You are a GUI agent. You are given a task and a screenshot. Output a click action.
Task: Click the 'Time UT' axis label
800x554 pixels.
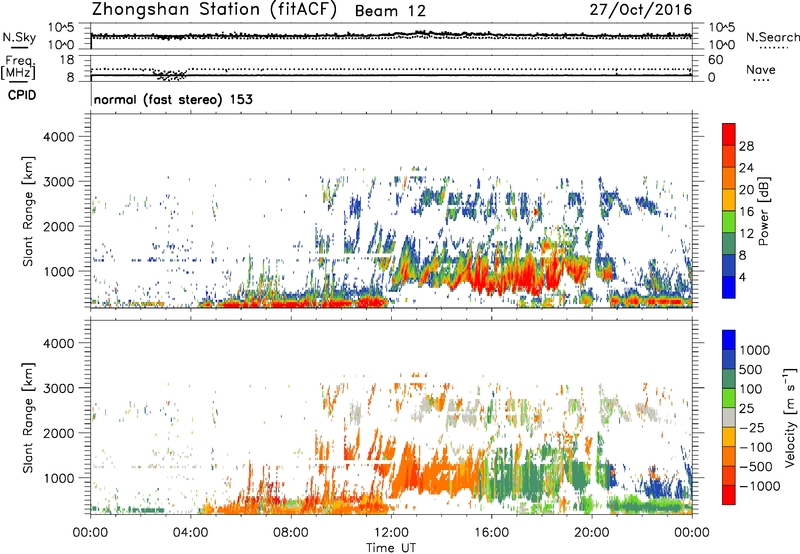(x=391, y=548)
